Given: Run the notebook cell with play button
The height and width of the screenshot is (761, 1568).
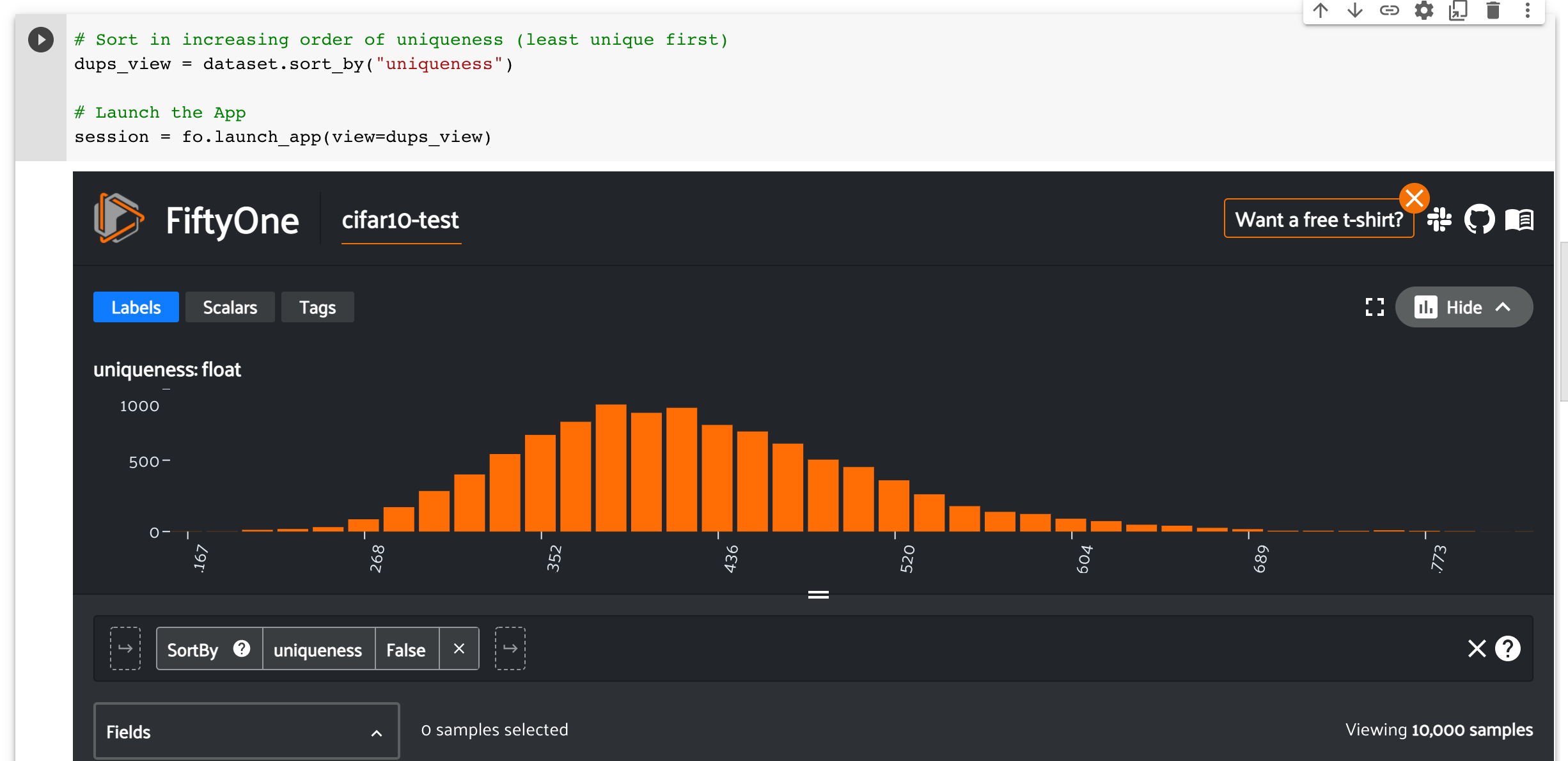Looking at the screenshot, I should pos(41,40).
